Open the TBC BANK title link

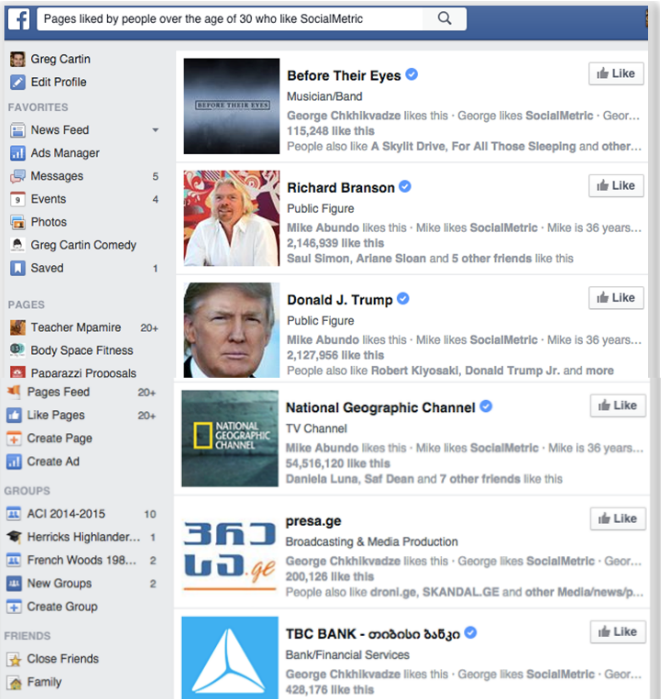[373, 634]
